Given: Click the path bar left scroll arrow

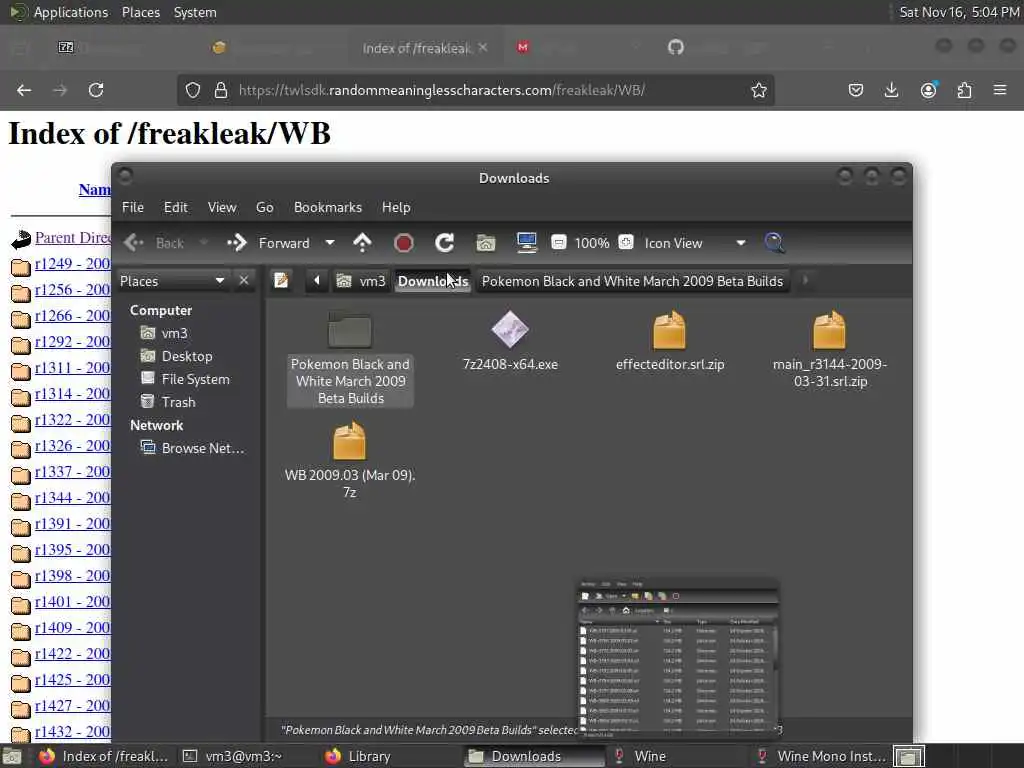Looking at the screenshot, I should coord(317,281).
